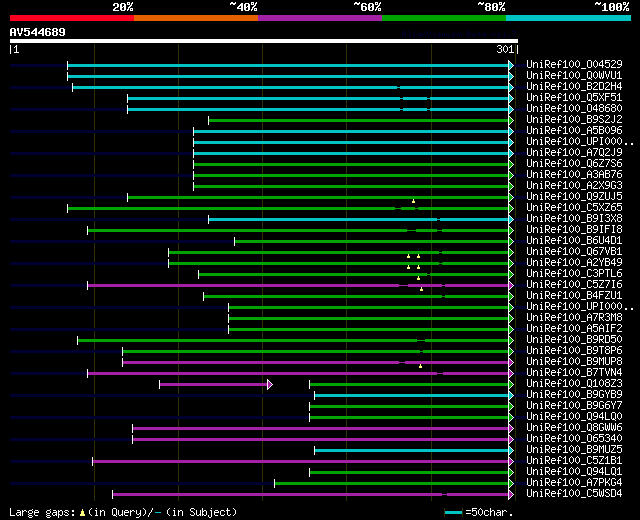Click the UniRef100_C5Z1B1 label
640x520 pixels.
click(574, 461)
